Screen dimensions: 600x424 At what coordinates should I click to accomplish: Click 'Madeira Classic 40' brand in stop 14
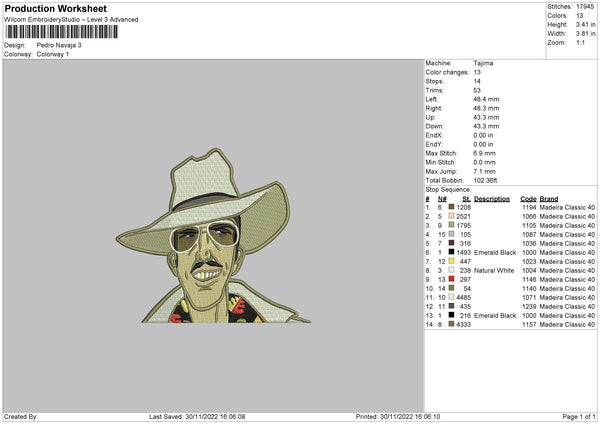(567, 325)
